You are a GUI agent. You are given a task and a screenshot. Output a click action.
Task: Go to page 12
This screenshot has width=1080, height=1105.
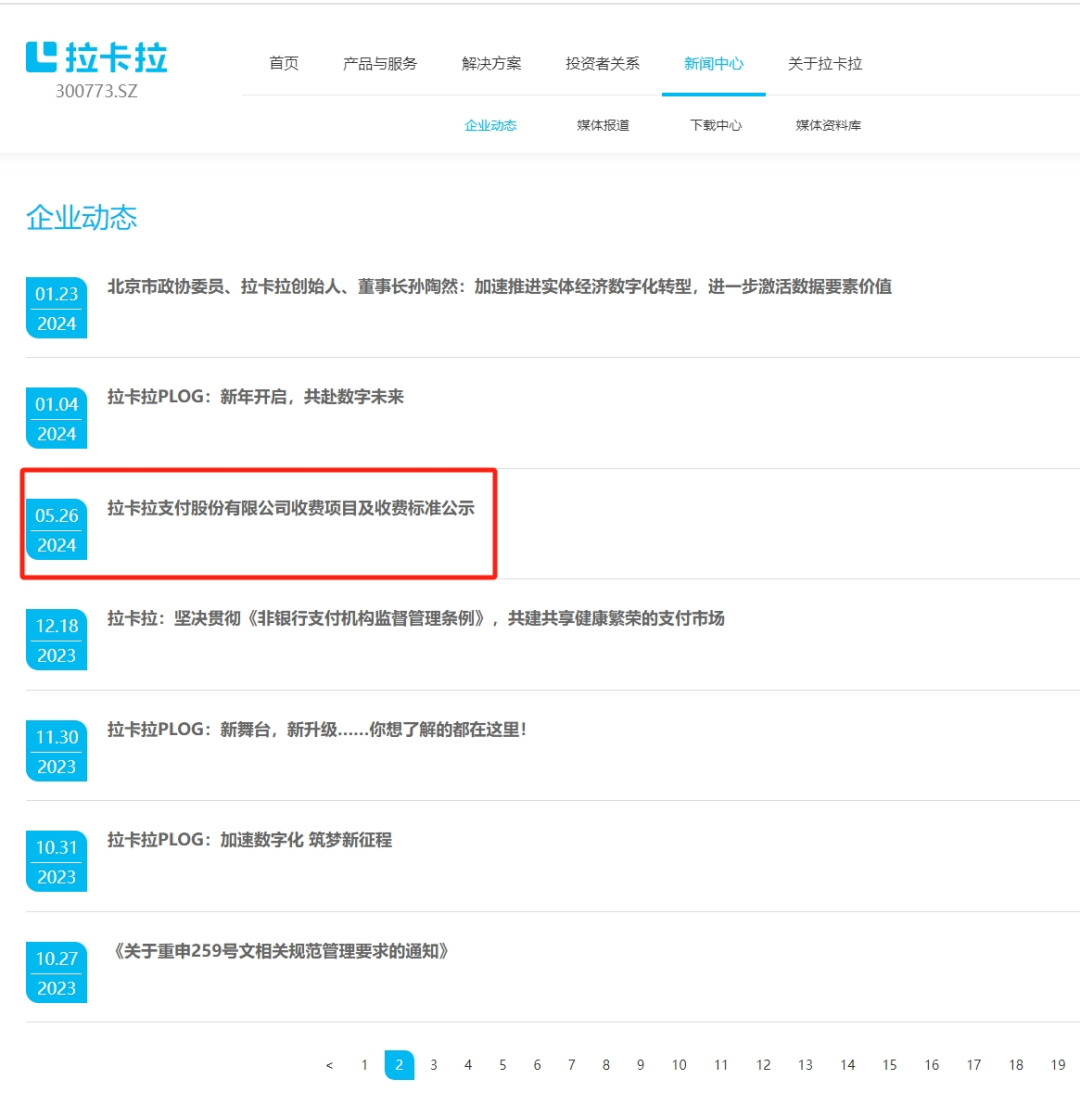pos(763,1065)
